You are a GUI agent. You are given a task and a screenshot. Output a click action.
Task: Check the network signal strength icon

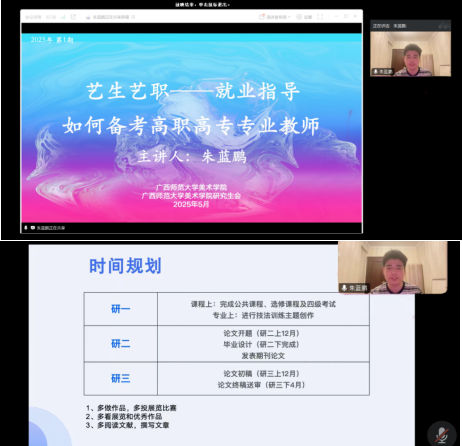pyautogui.click(x=63, y=17)
